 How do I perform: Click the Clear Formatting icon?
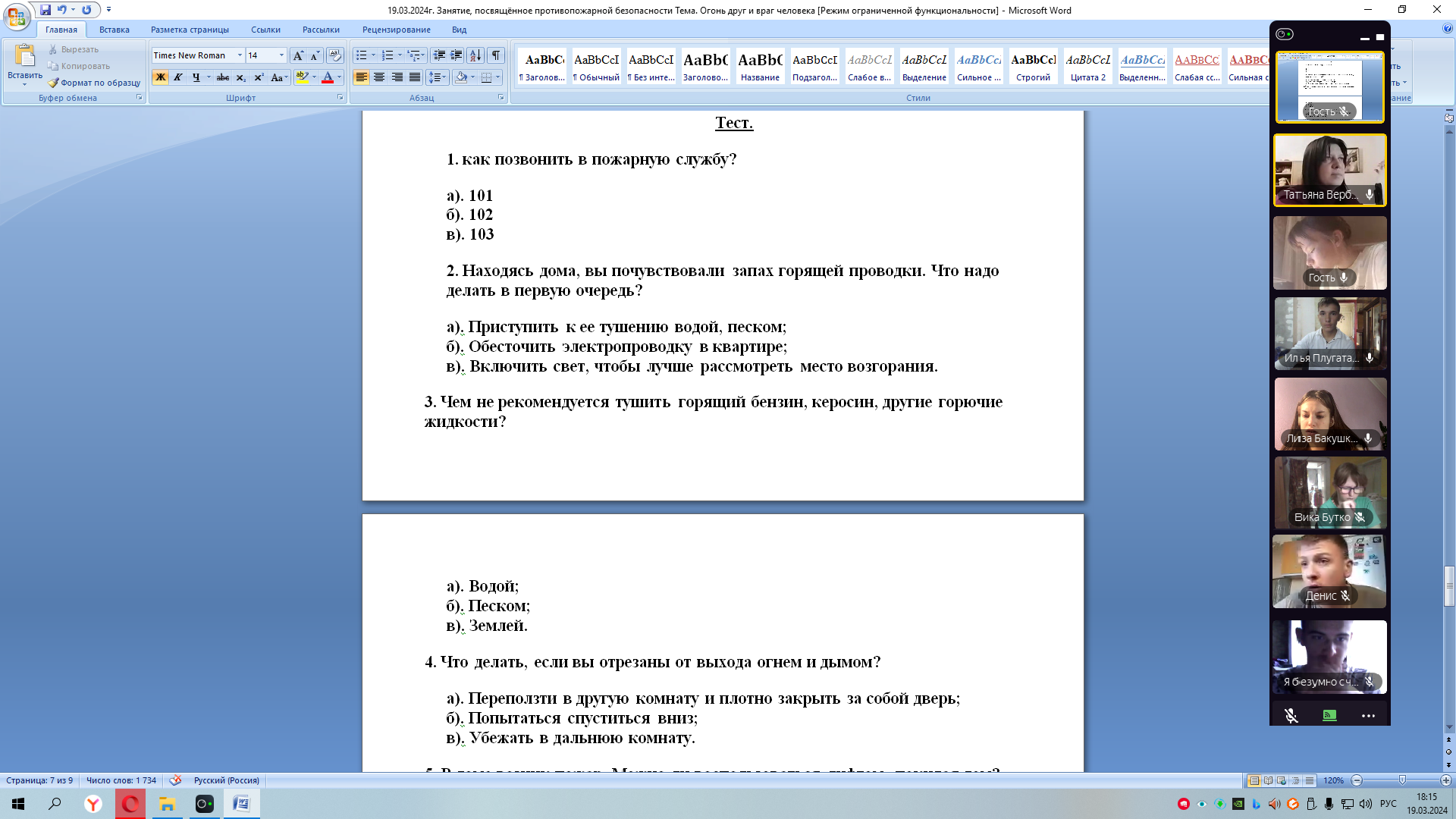(334, 55)
